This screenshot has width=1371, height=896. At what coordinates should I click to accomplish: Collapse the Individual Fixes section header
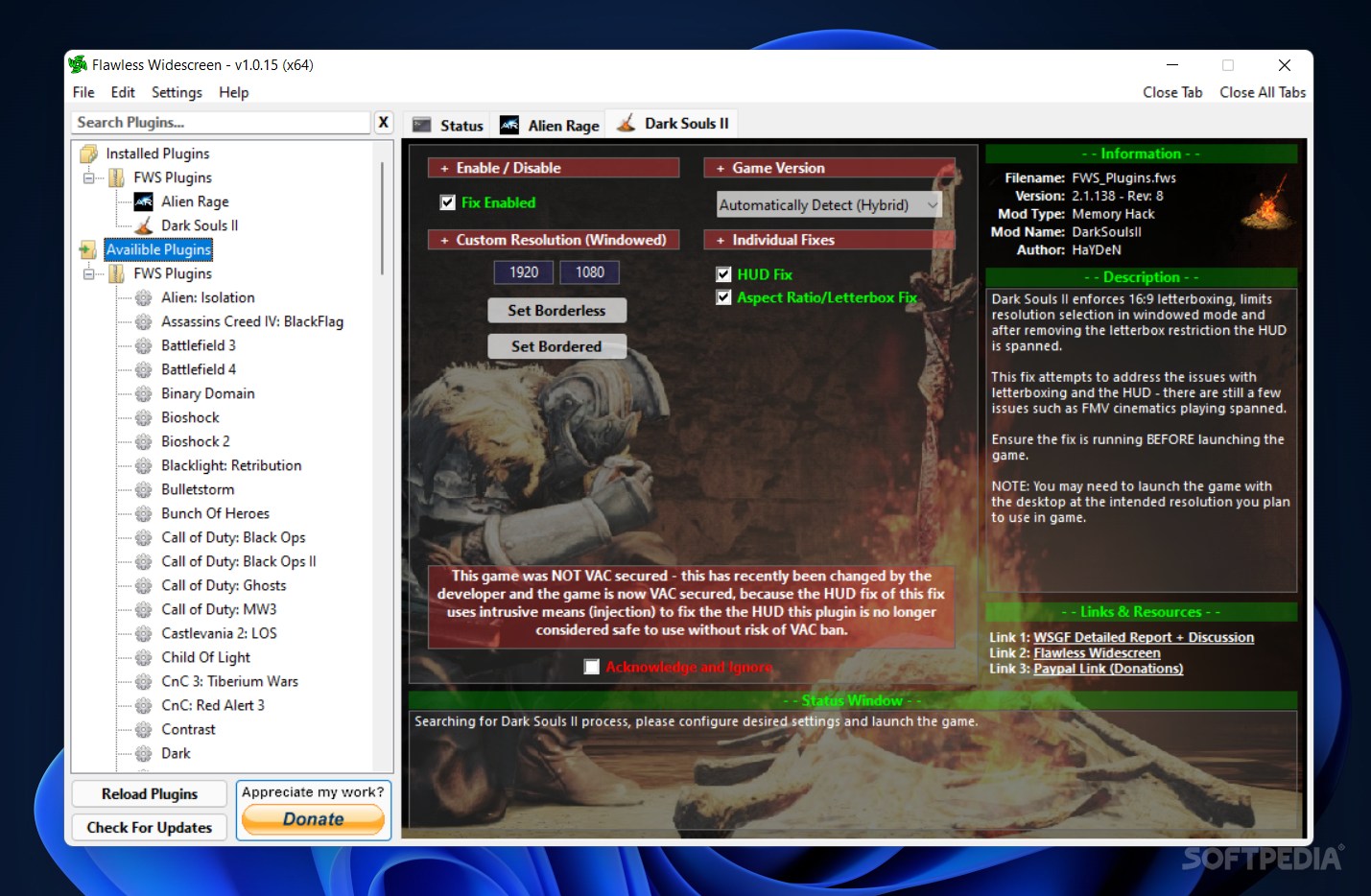pos(829,240)
